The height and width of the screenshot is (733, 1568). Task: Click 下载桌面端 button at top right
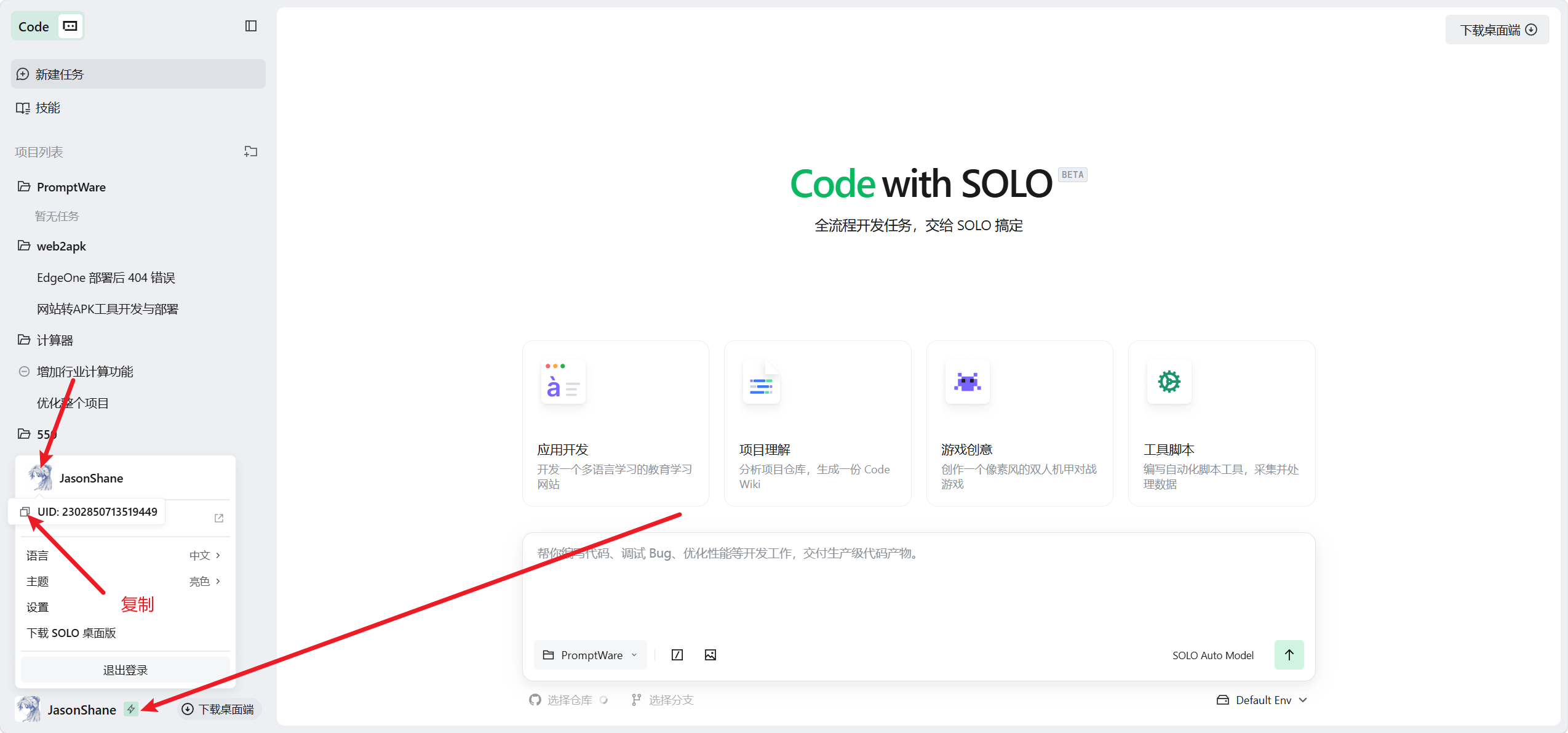pyautogui.click(x=1497, y=30)
